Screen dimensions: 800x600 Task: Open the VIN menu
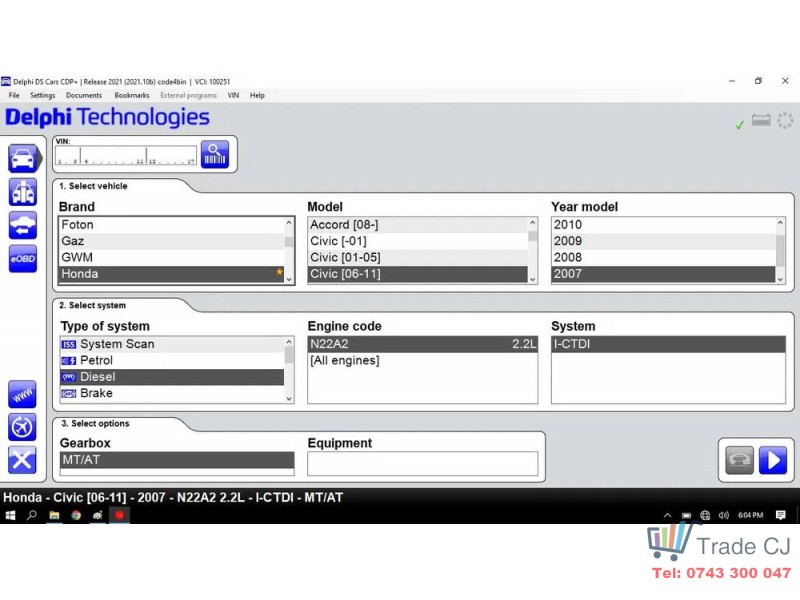[x=233, y=95]
